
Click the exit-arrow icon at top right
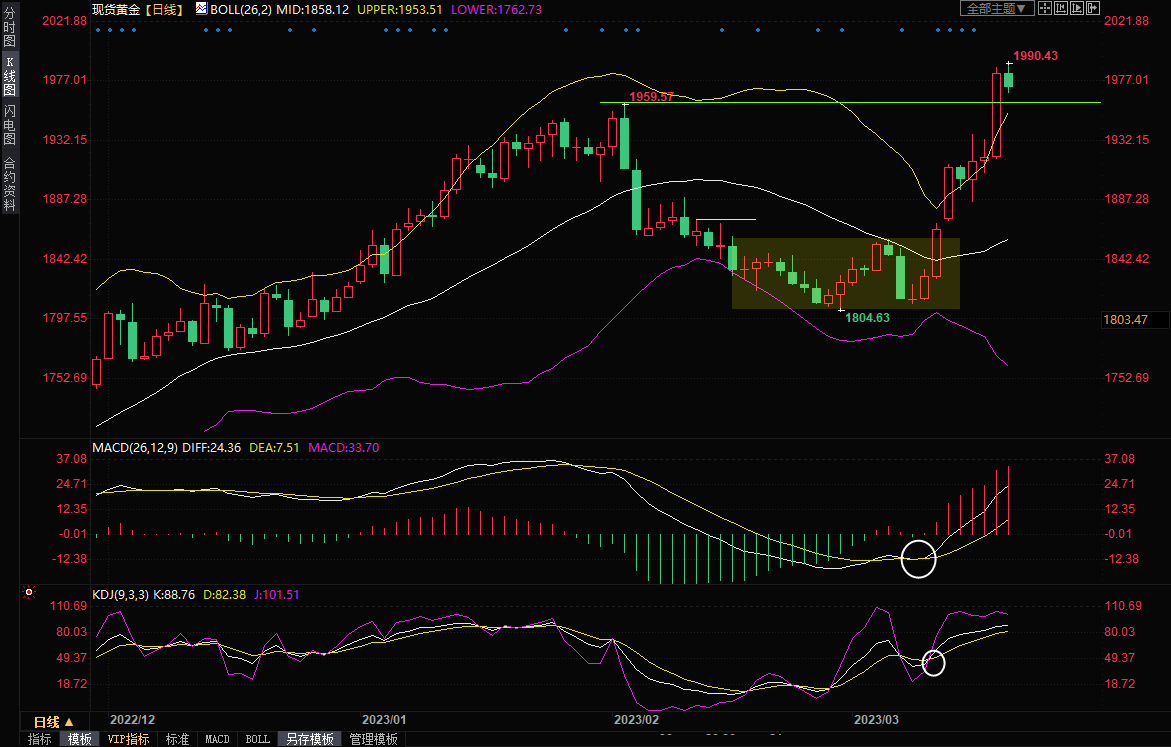click(1091, 8)
